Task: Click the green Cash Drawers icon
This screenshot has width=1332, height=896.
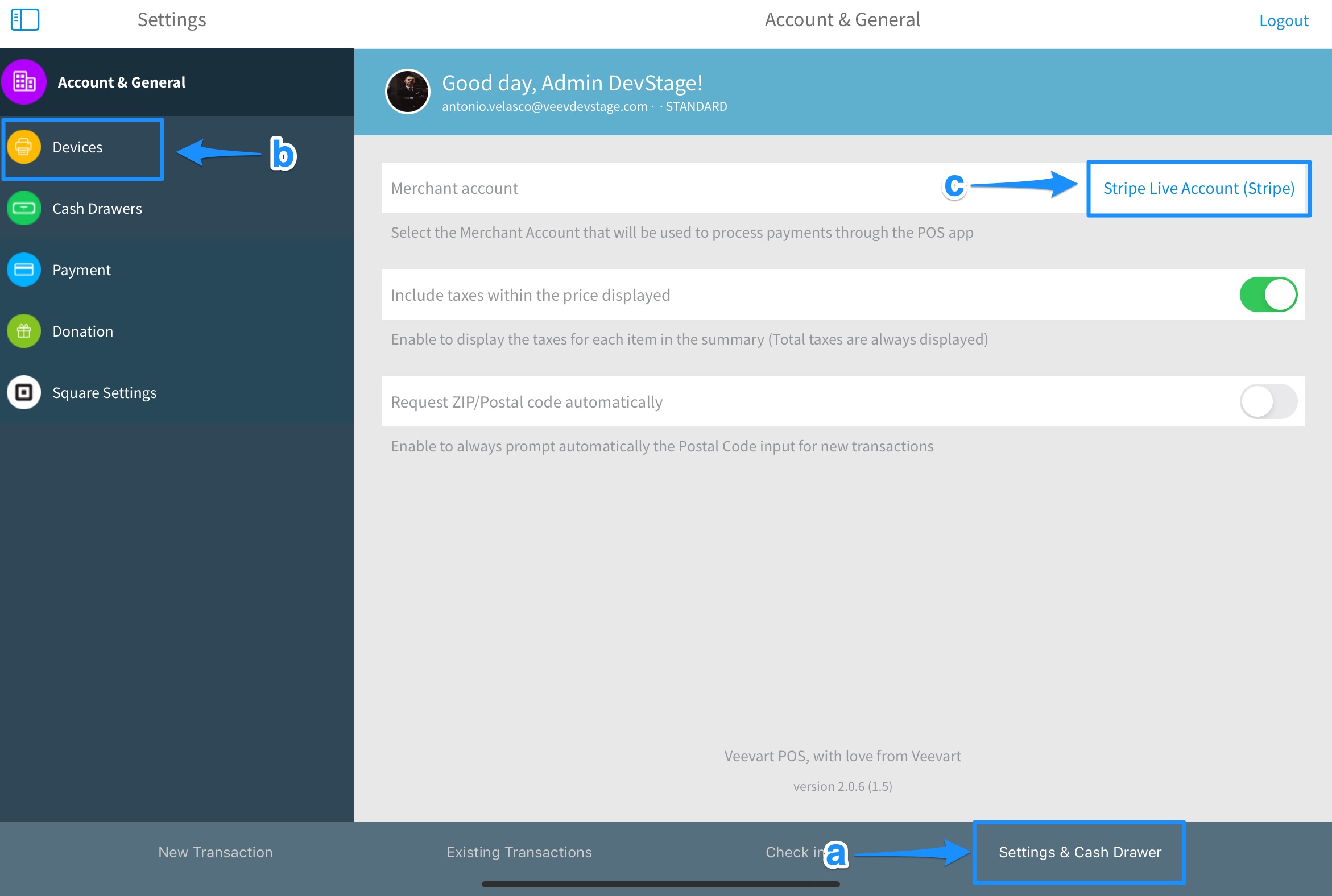Action: coord(24,208)
